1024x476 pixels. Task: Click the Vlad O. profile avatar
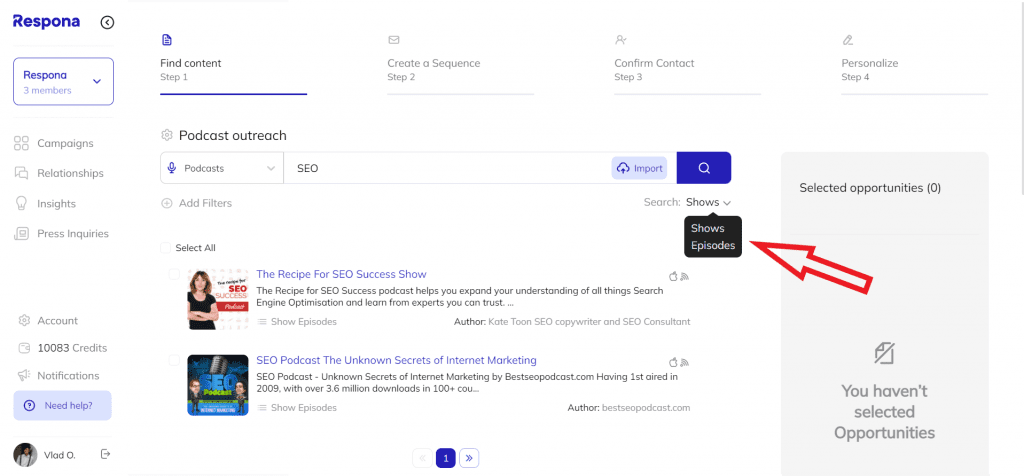(25, 455)
